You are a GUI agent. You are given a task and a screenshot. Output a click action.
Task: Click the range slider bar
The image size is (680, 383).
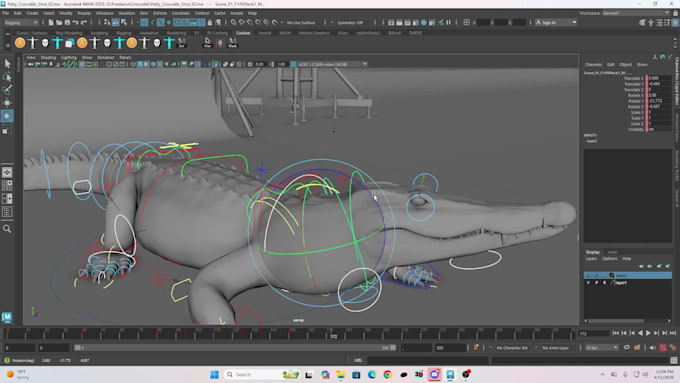coord(235,348)
